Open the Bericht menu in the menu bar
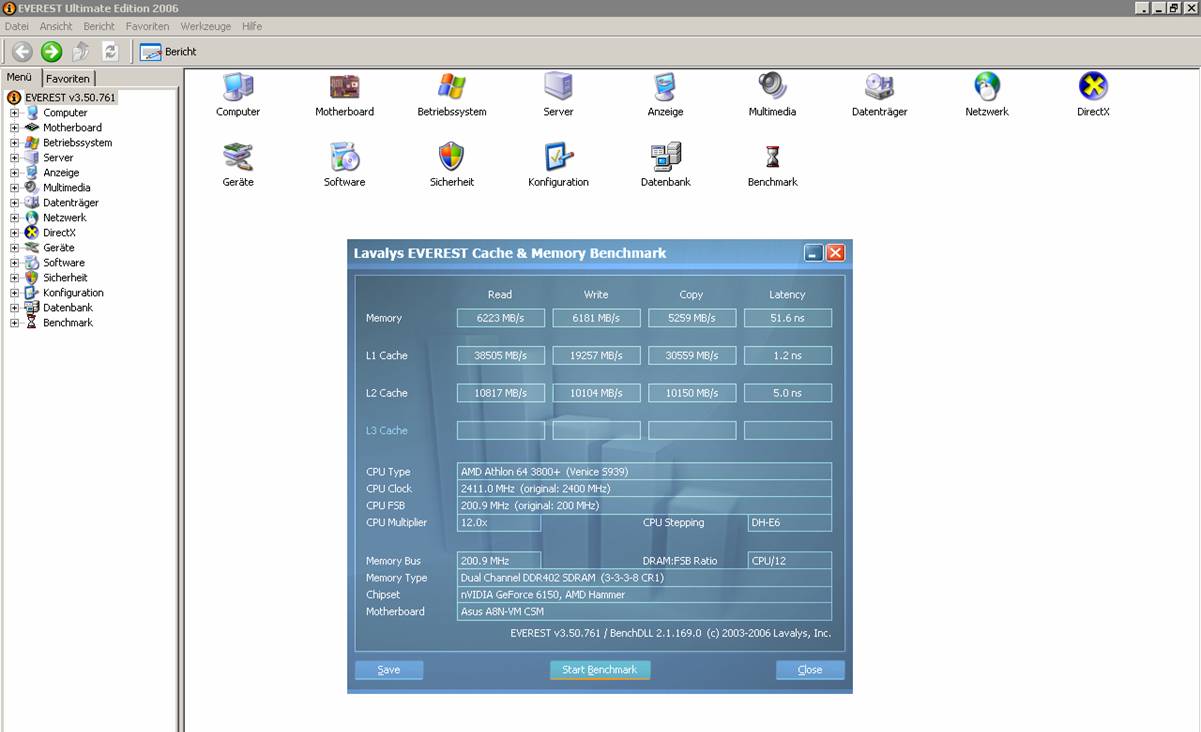Viewport: 1201px width, 732px height. point(99,26)
